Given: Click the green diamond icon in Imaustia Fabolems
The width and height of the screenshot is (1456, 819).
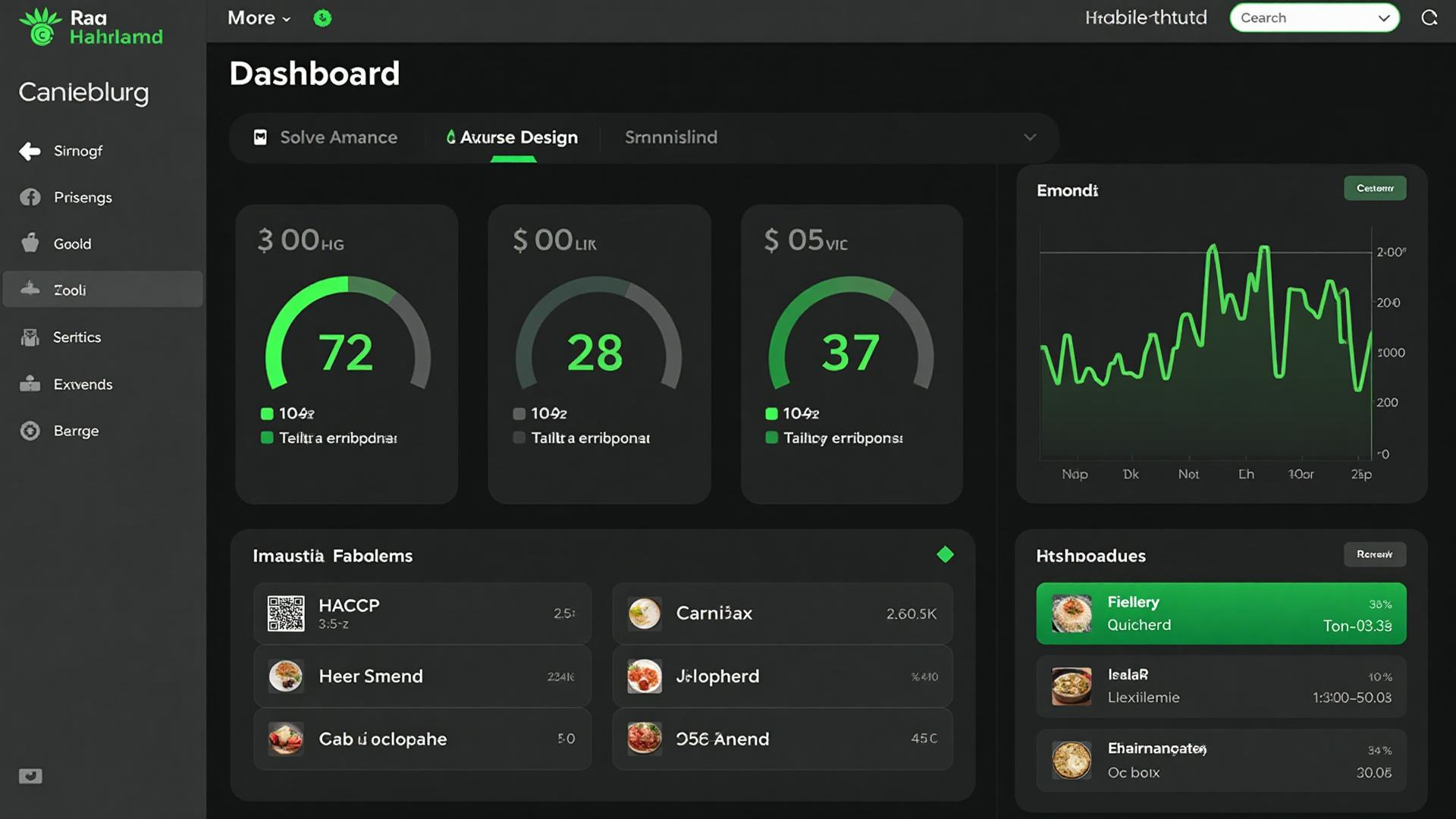Looking at the screenshot, I should [945, 555].
